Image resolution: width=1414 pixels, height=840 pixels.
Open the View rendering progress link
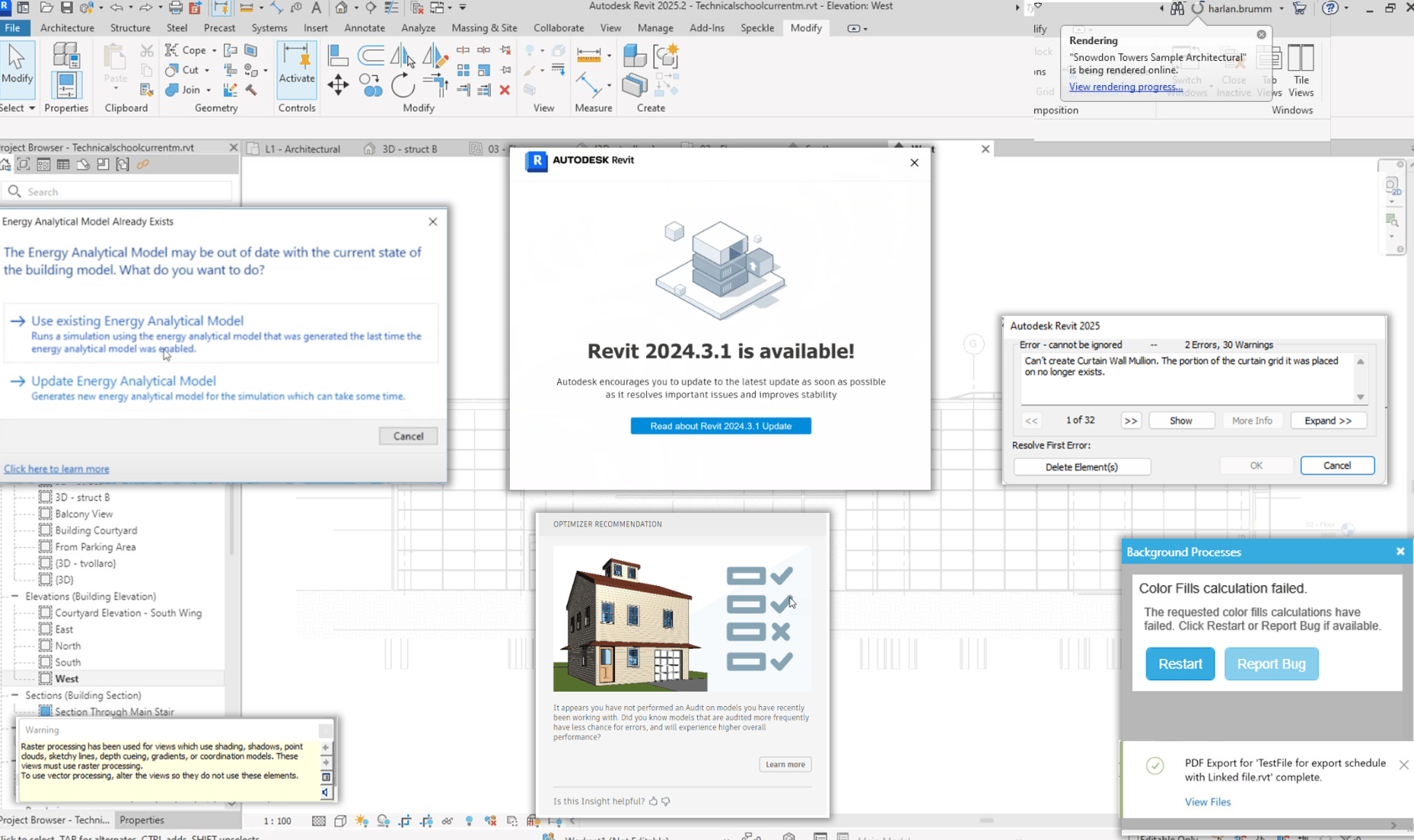(1126, 87)
